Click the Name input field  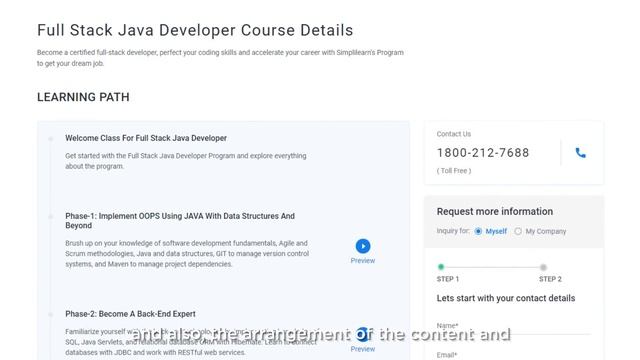[x=513, y=327]
